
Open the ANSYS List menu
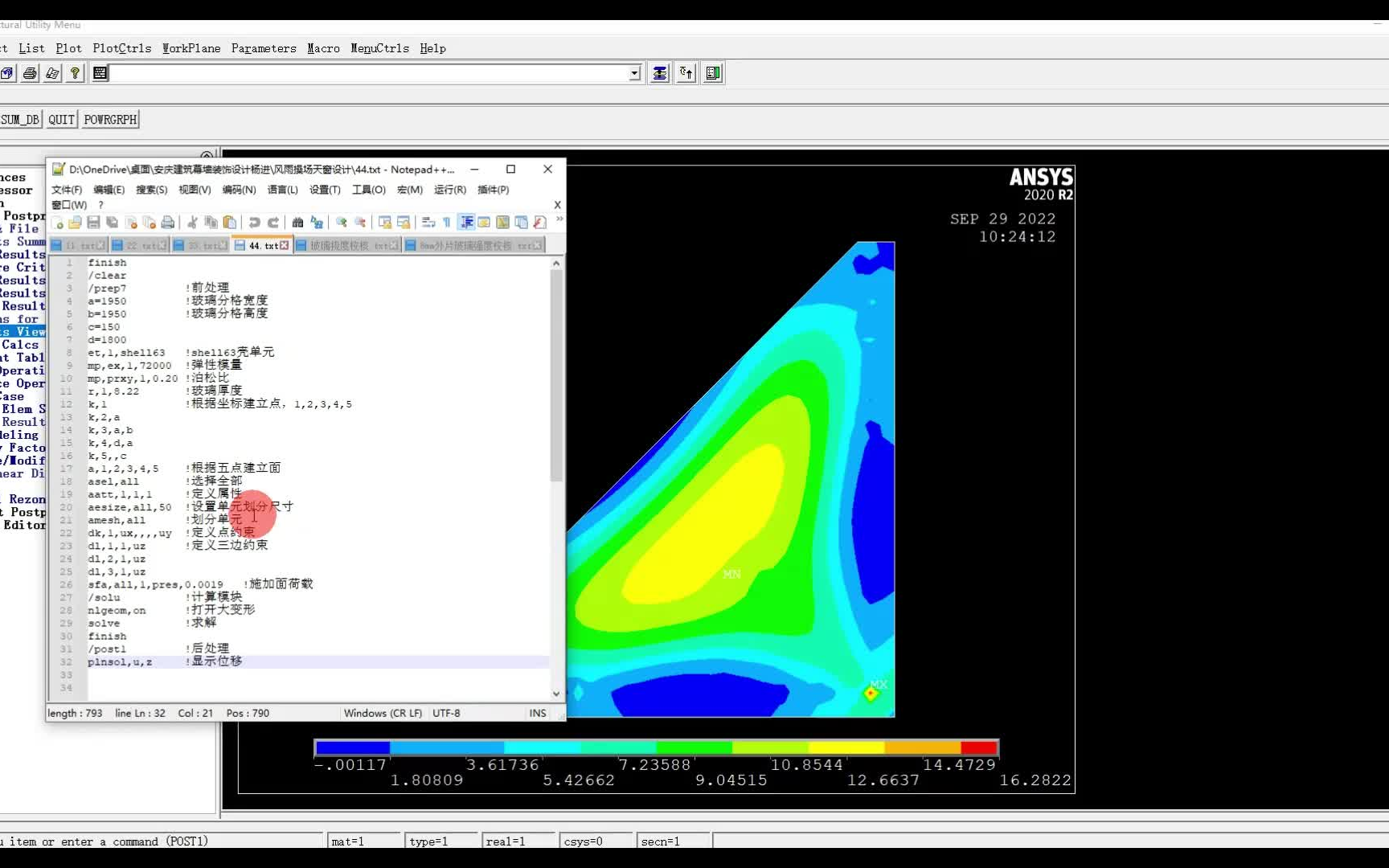coord(31,48)
